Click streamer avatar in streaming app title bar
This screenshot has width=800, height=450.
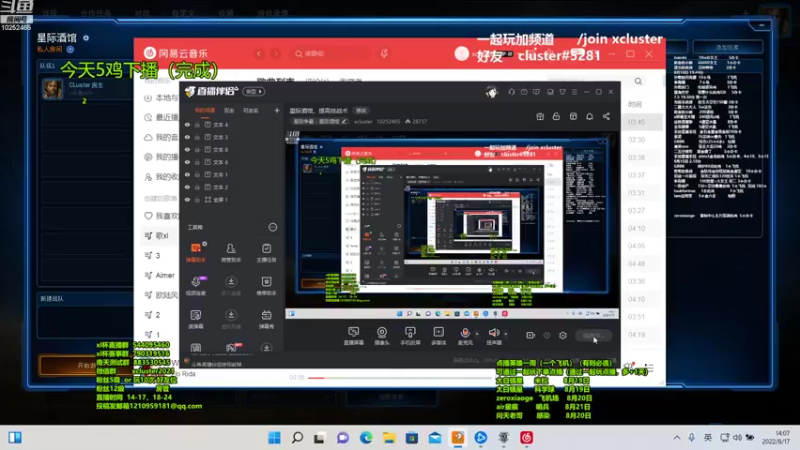[491, 92]
